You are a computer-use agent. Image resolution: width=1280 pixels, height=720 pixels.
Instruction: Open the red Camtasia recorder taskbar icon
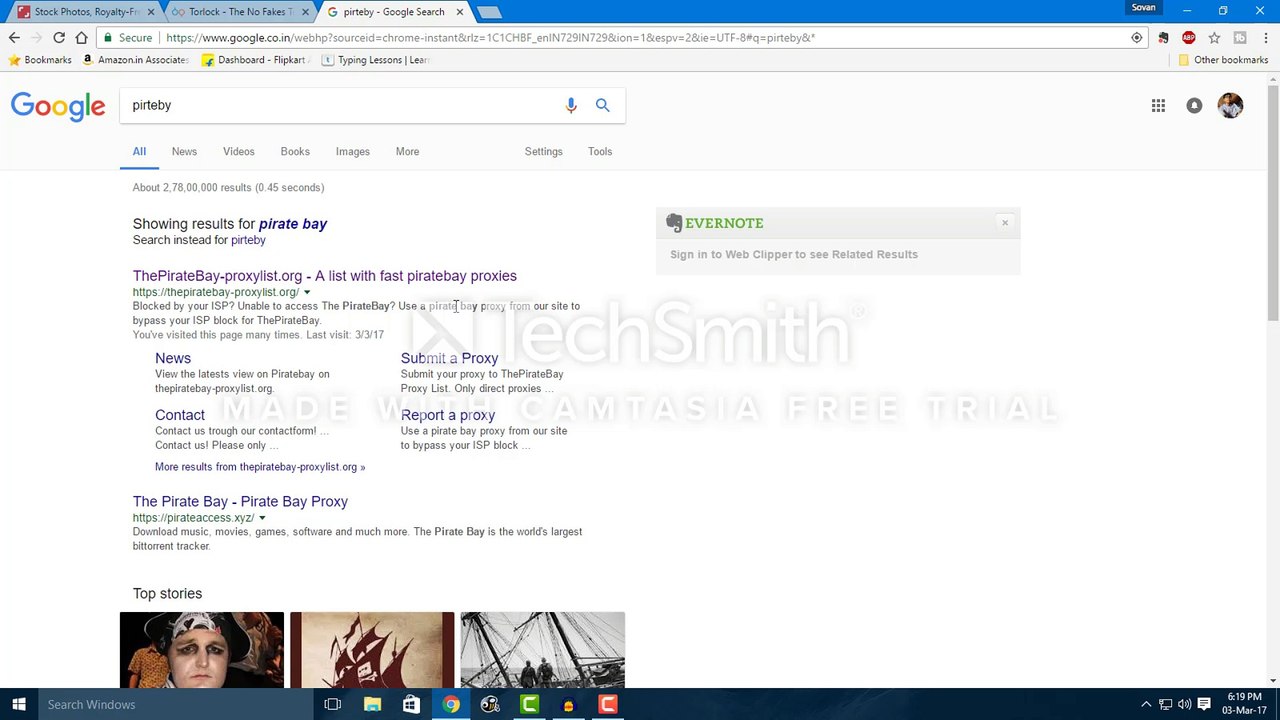click(x=607, y=704)
